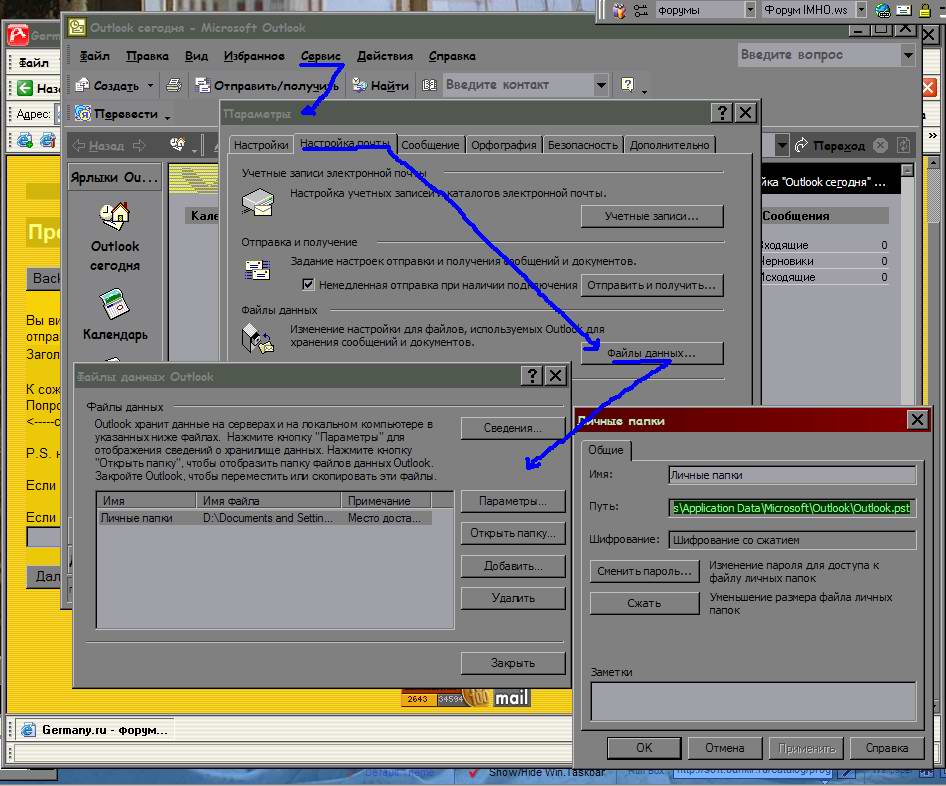The width and height of the screenshot is (946, 786).
Task: Expand the форумы dropdown at top
Action: coord(750,10)
